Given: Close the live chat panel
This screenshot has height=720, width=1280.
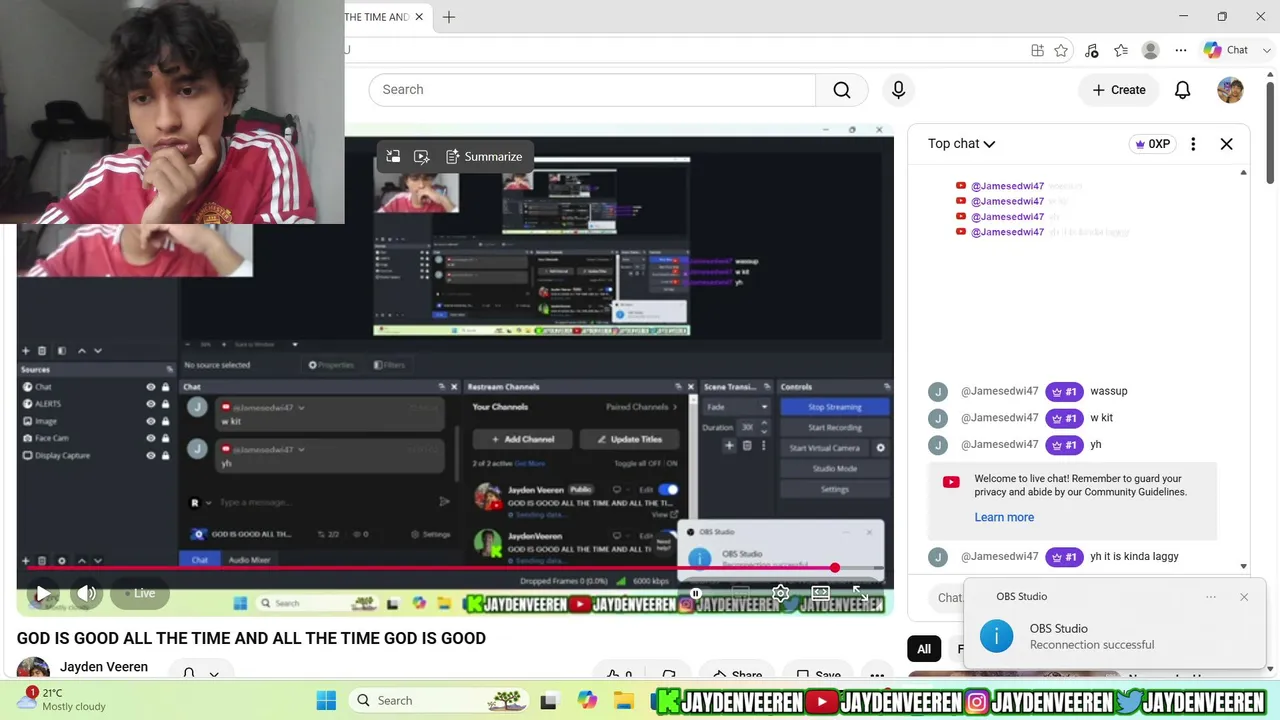Looking at the screenshot, I should [1227, 144].
